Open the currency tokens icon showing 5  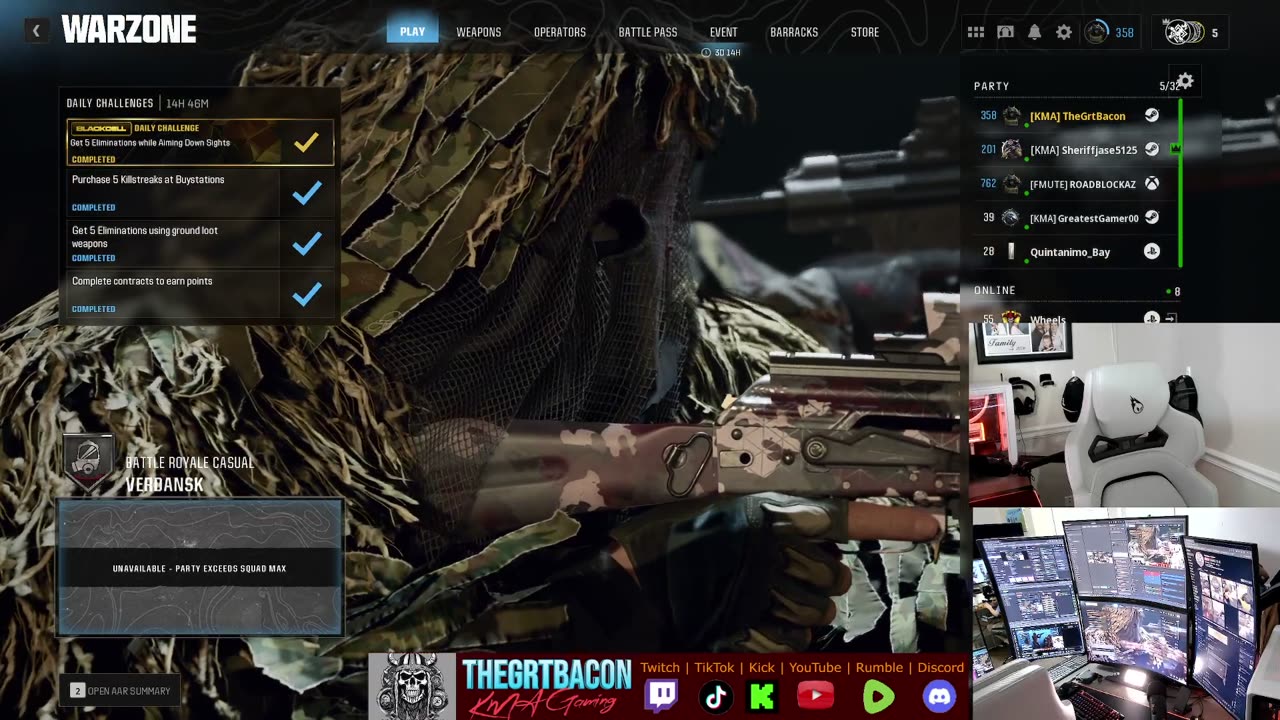[x=1185, y=32]
